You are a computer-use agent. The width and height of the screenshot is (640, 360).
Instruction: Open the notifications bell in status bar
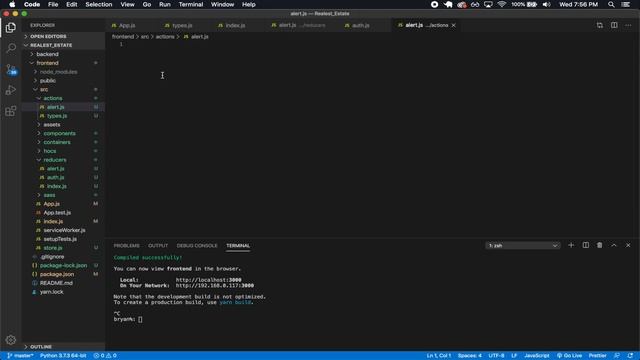[x=631, y=356]
